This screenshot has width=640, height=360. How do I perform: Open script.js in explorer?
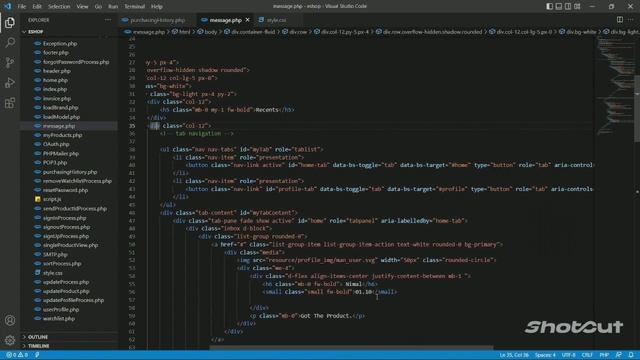tap(52, 199)
